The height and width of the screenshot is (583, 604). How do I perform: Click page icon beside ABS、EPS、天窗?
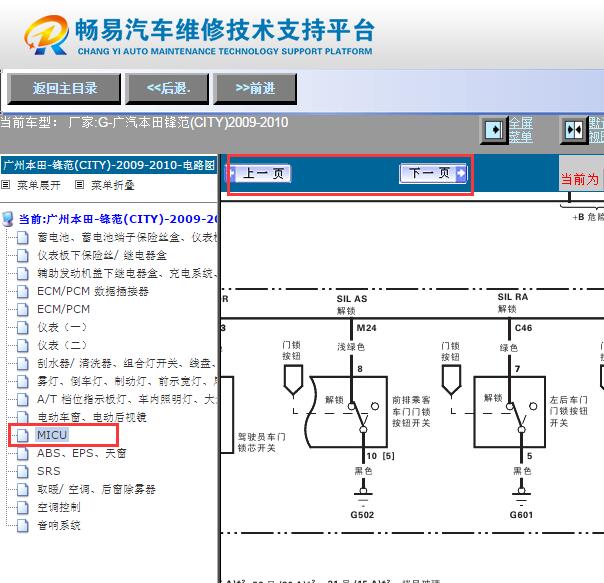click(23, 454)
